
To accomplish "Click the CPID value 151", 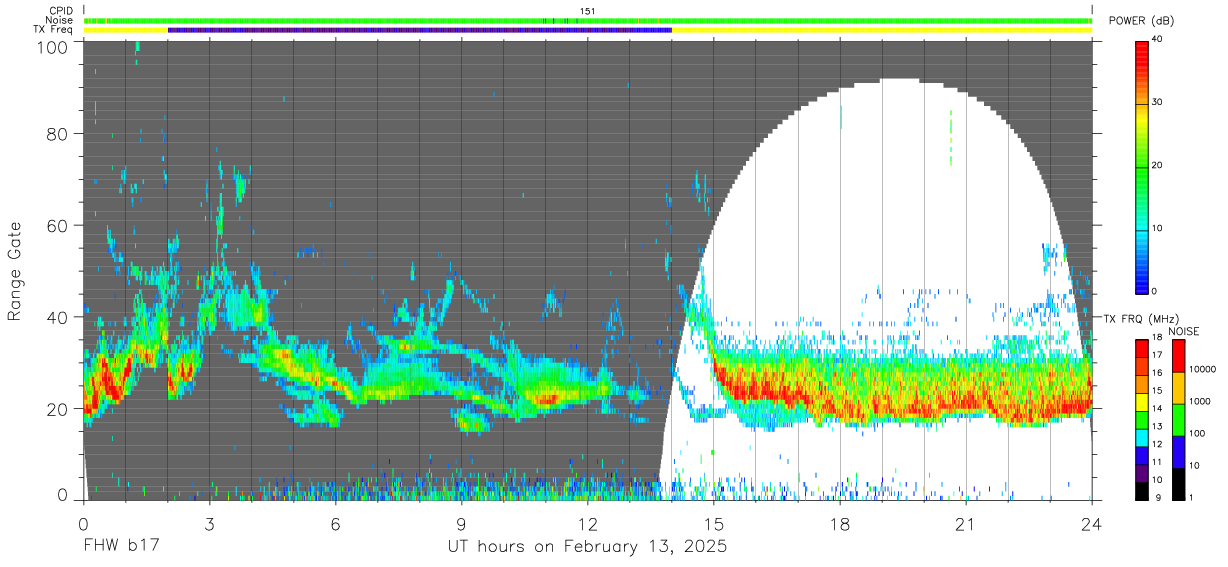I will click(587, 11).
